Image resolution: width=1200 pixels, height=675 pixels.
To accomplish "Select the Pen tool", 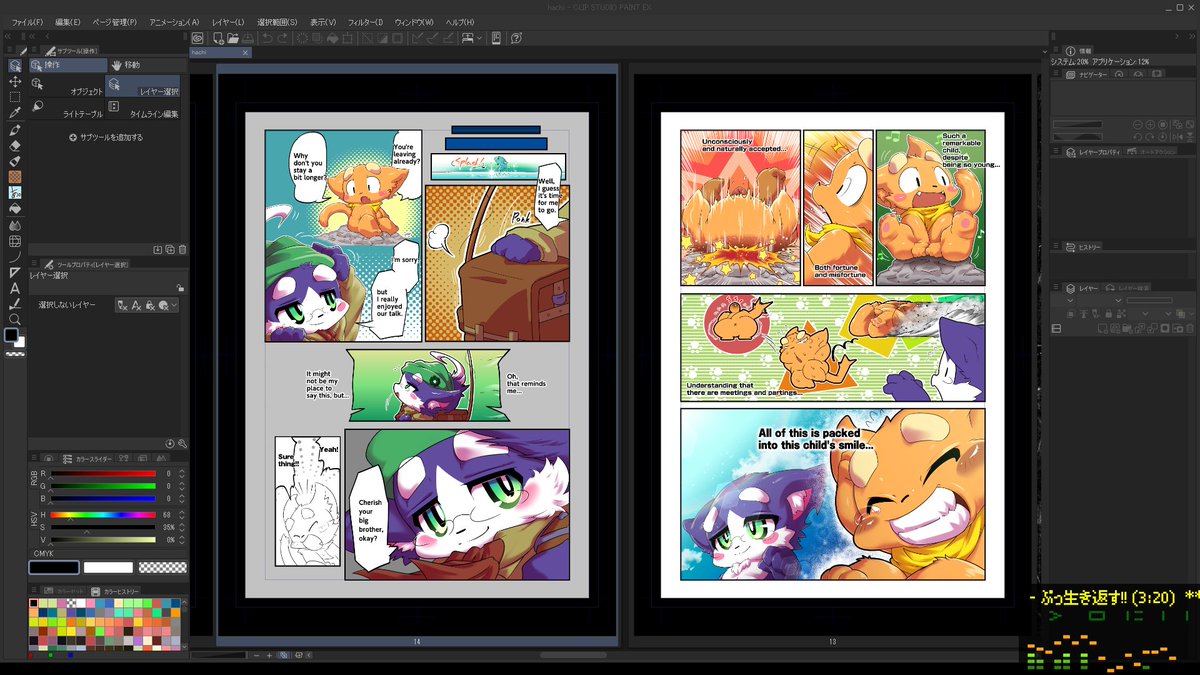I will pos(15,131).
